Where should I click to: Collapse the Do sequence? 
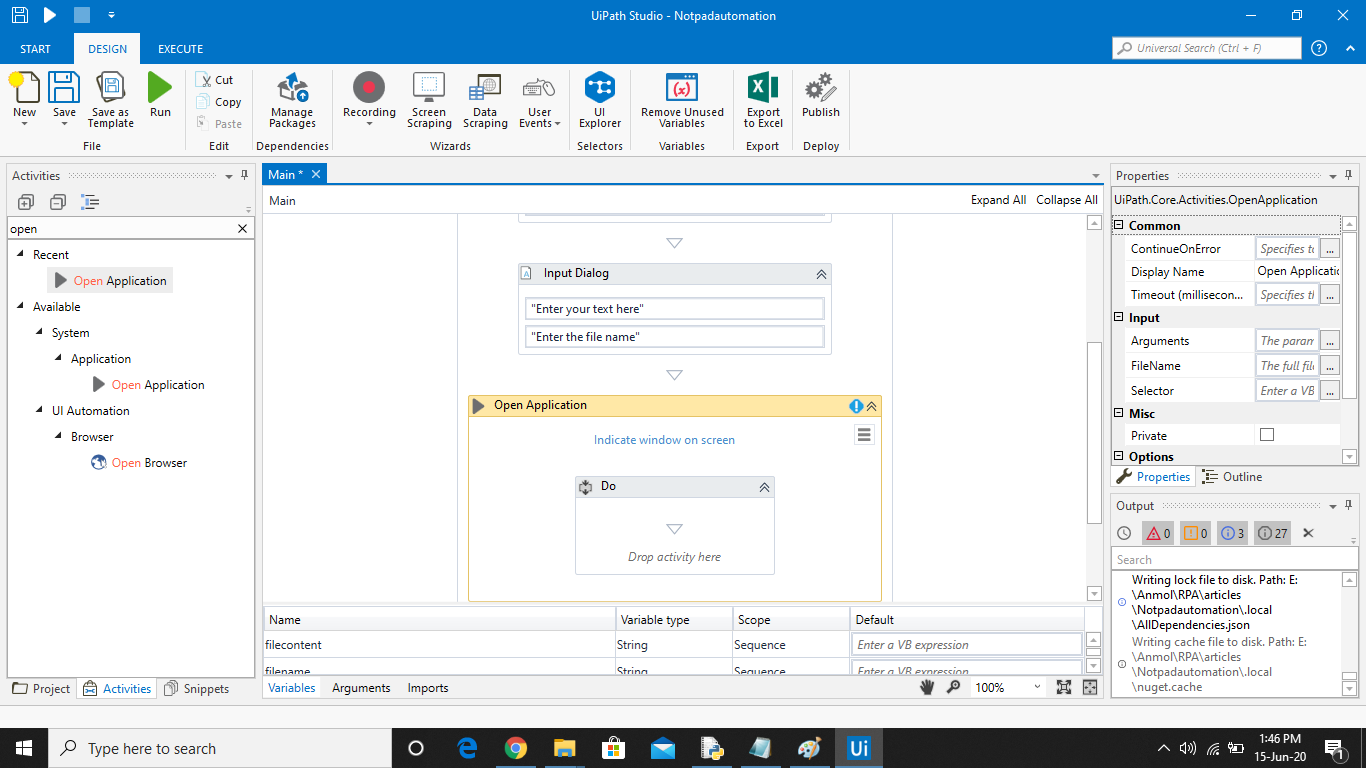point(764,487)
